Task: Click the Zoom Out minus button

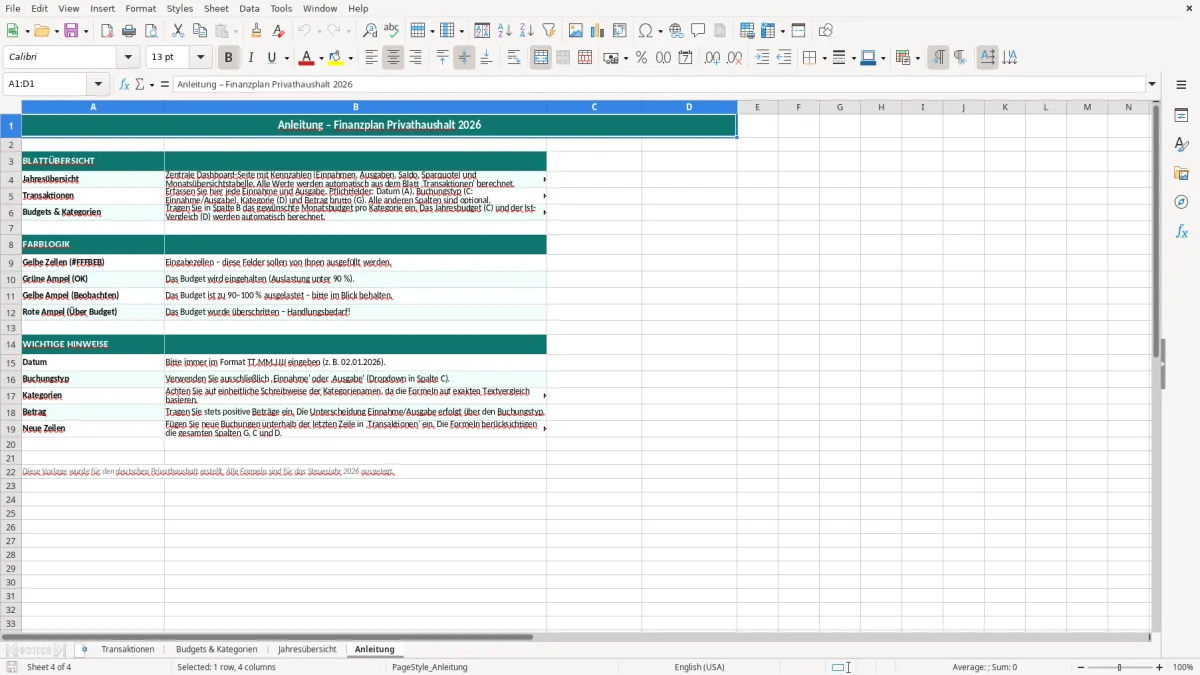Action: [x=1081, y=667]
